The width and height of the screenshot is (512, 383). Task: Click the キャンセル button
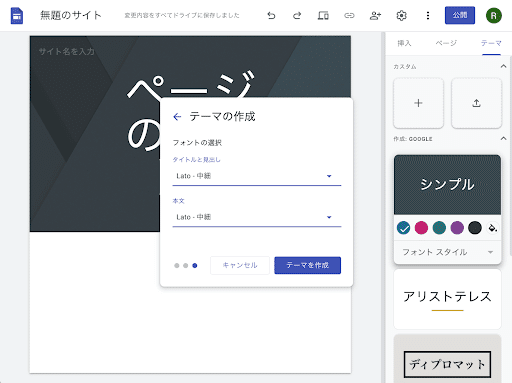[240, 265]
